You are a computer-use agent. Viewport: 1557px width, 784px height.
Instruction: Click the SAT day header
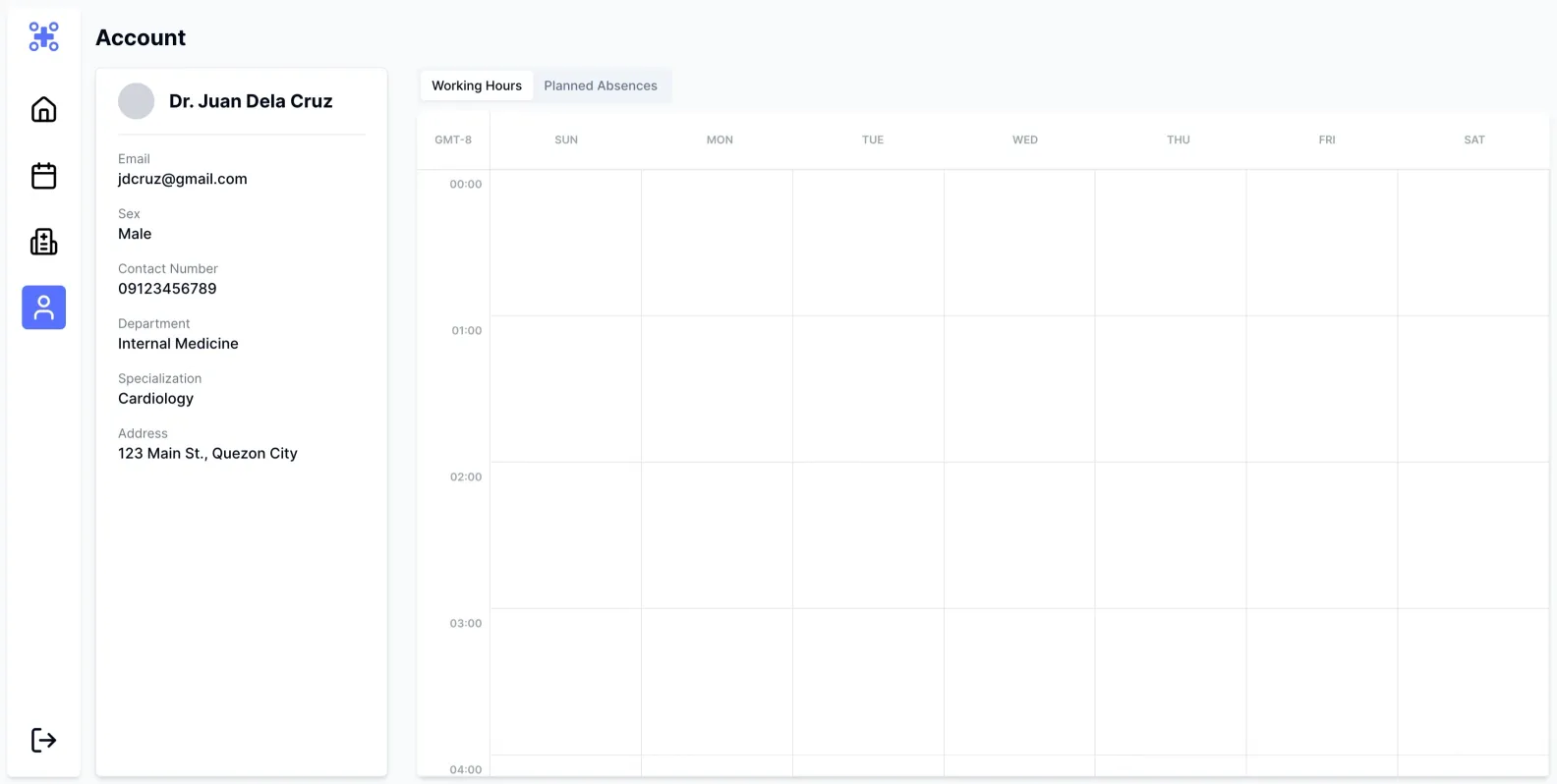click(1474, 140)
